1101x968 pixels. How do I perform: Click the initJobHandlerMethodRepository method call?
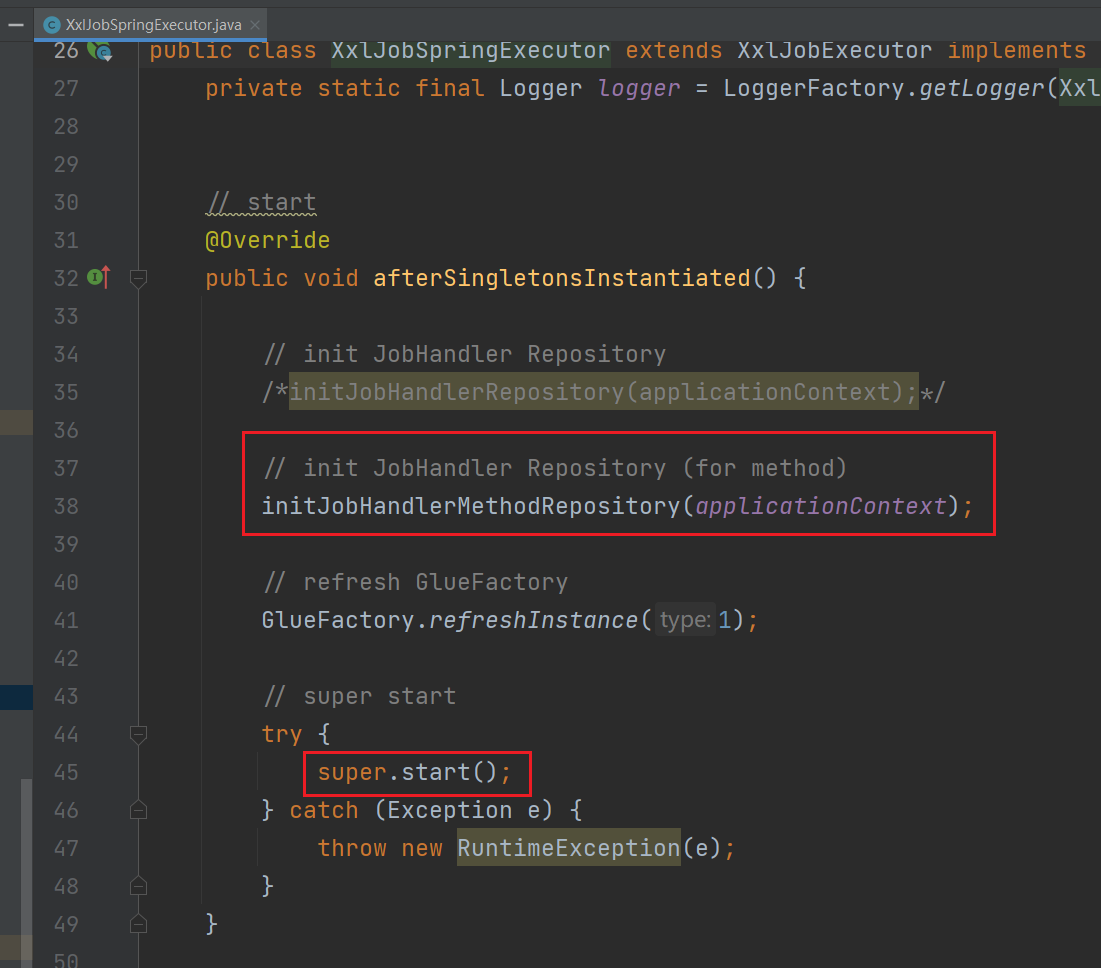(470, 506)
